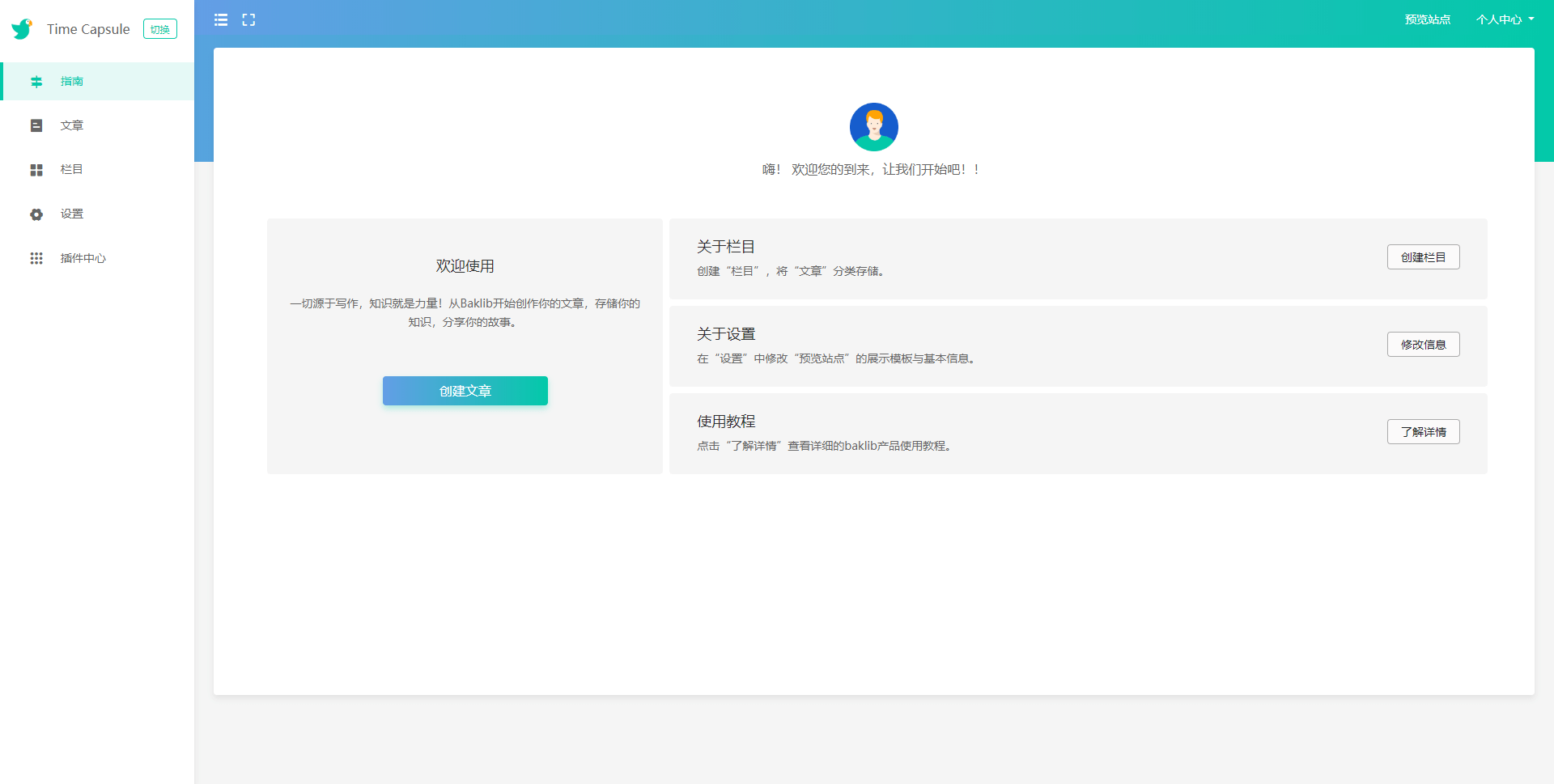The width and height of the screenshot is (1554, 784).
Task: Click the Time Capsule bird logo
Action: click(22, 29)
